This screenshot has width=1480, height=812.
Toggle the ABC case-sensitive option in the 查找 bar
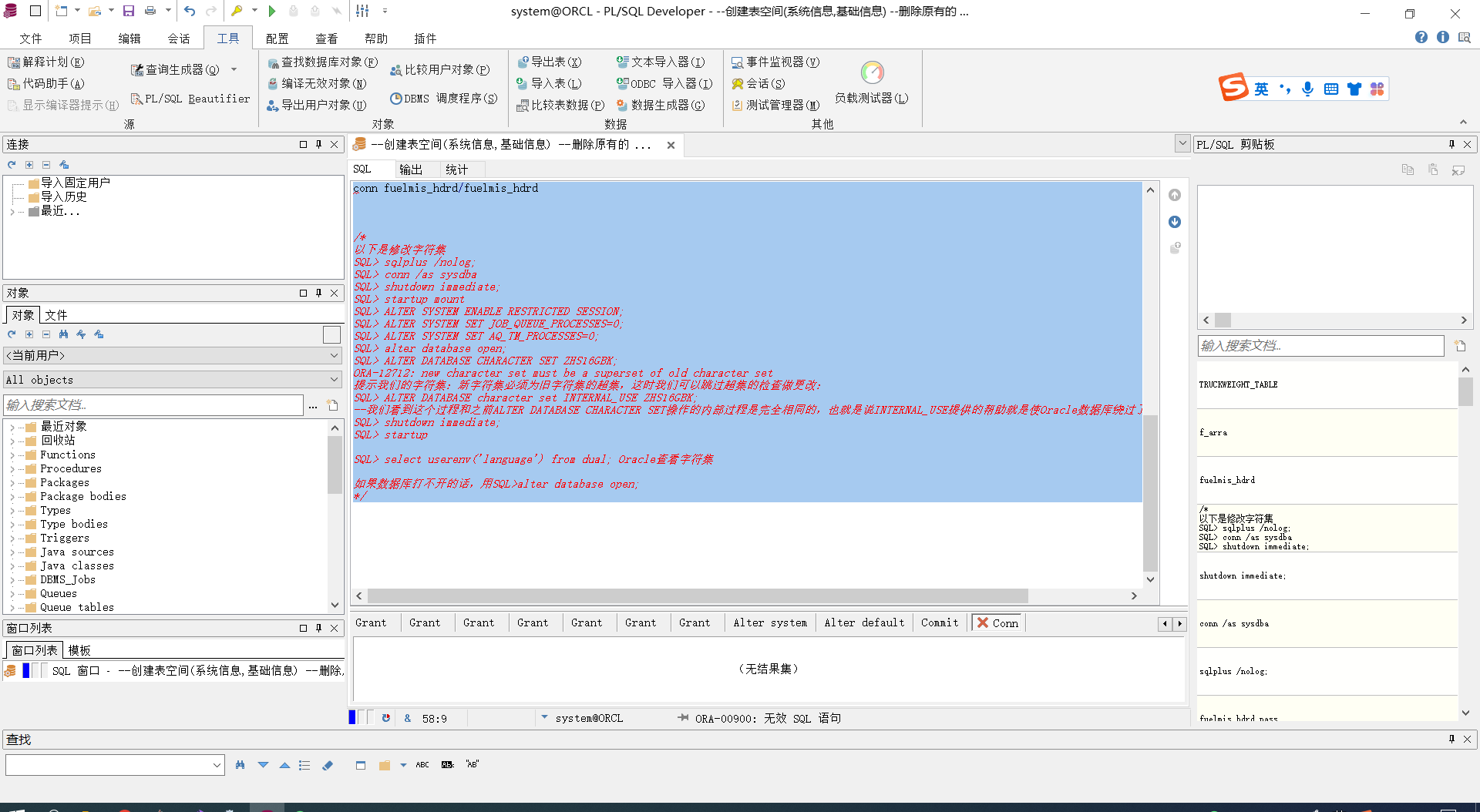tap(422, 765)
